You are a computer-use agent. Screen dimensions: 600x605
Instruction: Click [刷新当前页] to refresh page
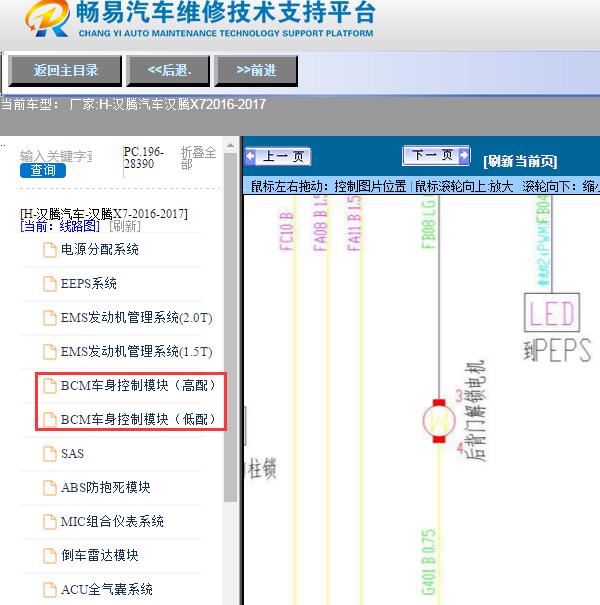pos(520,161)
